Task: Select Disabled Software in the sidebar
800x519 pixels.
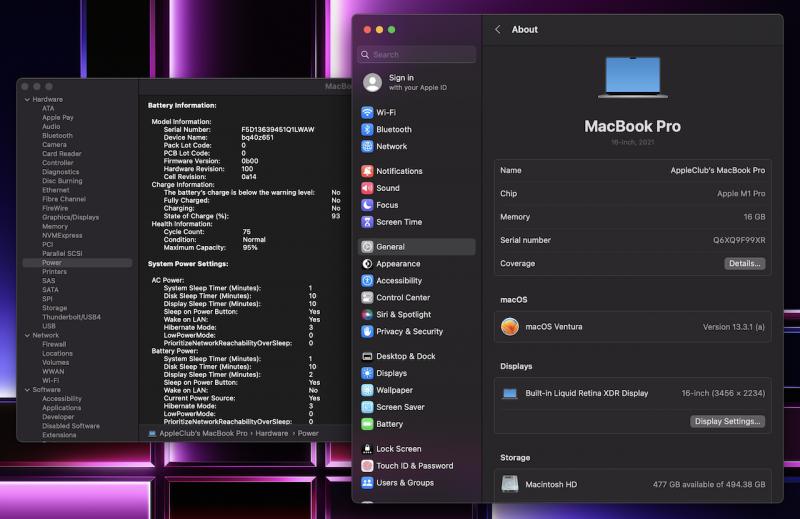Action: point(71,426)
